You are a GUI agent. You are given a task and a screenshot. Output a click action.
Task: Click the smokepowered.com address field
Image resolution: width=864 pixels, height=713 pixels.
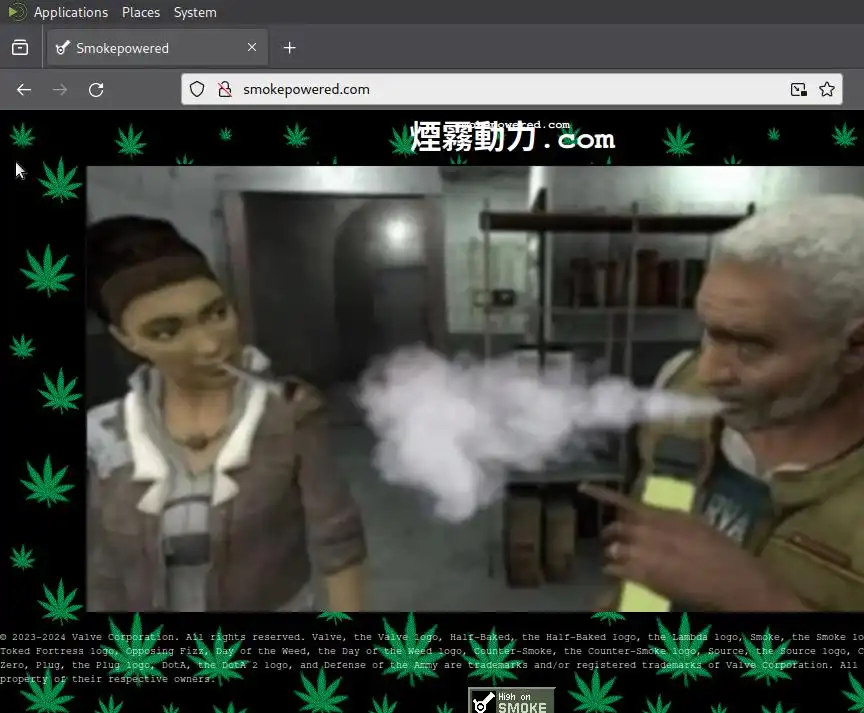(x=511, y=89)
